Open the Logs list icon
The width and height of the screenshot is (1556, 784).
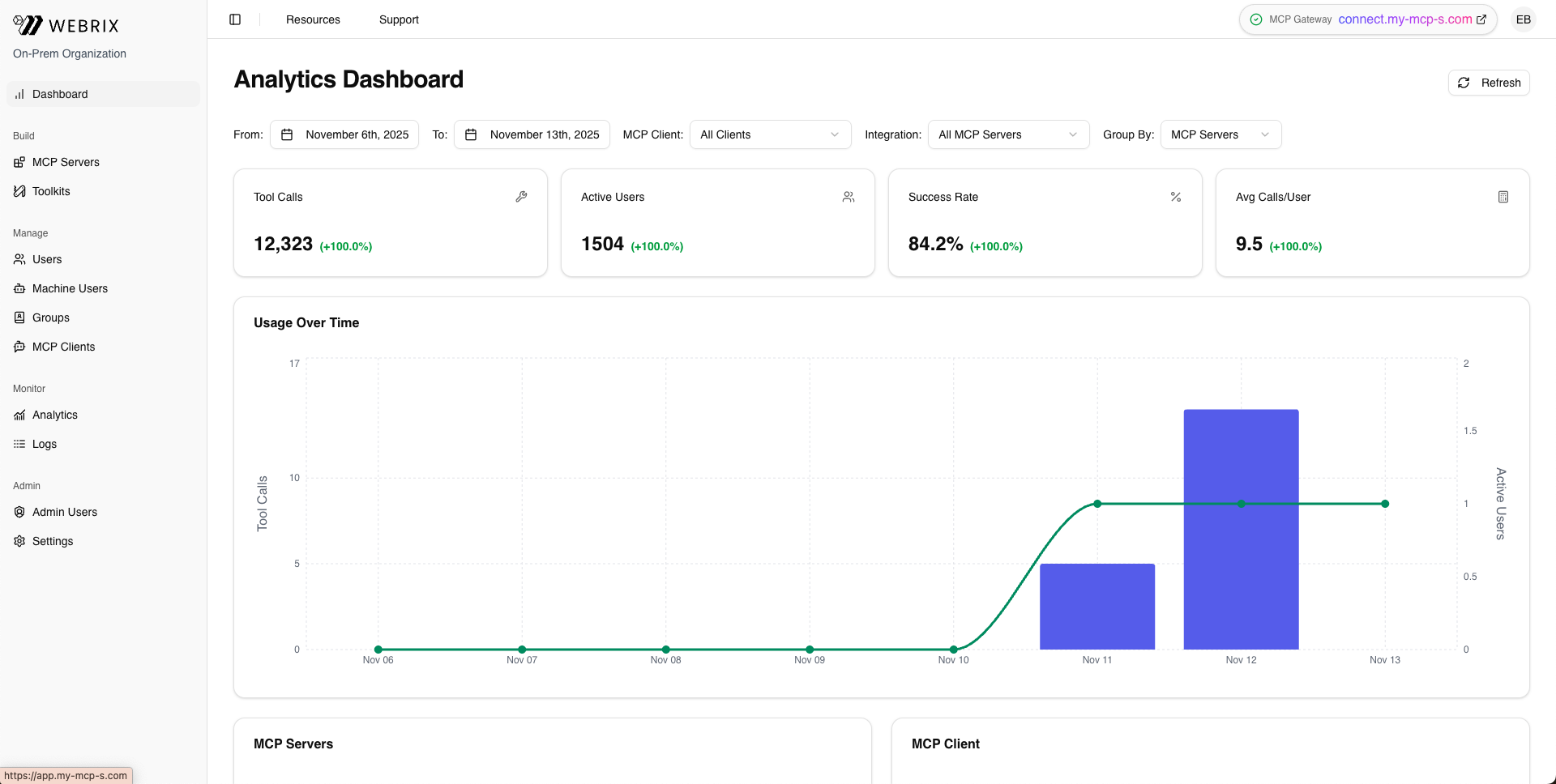pyautogui.click(x=19, y=444)
